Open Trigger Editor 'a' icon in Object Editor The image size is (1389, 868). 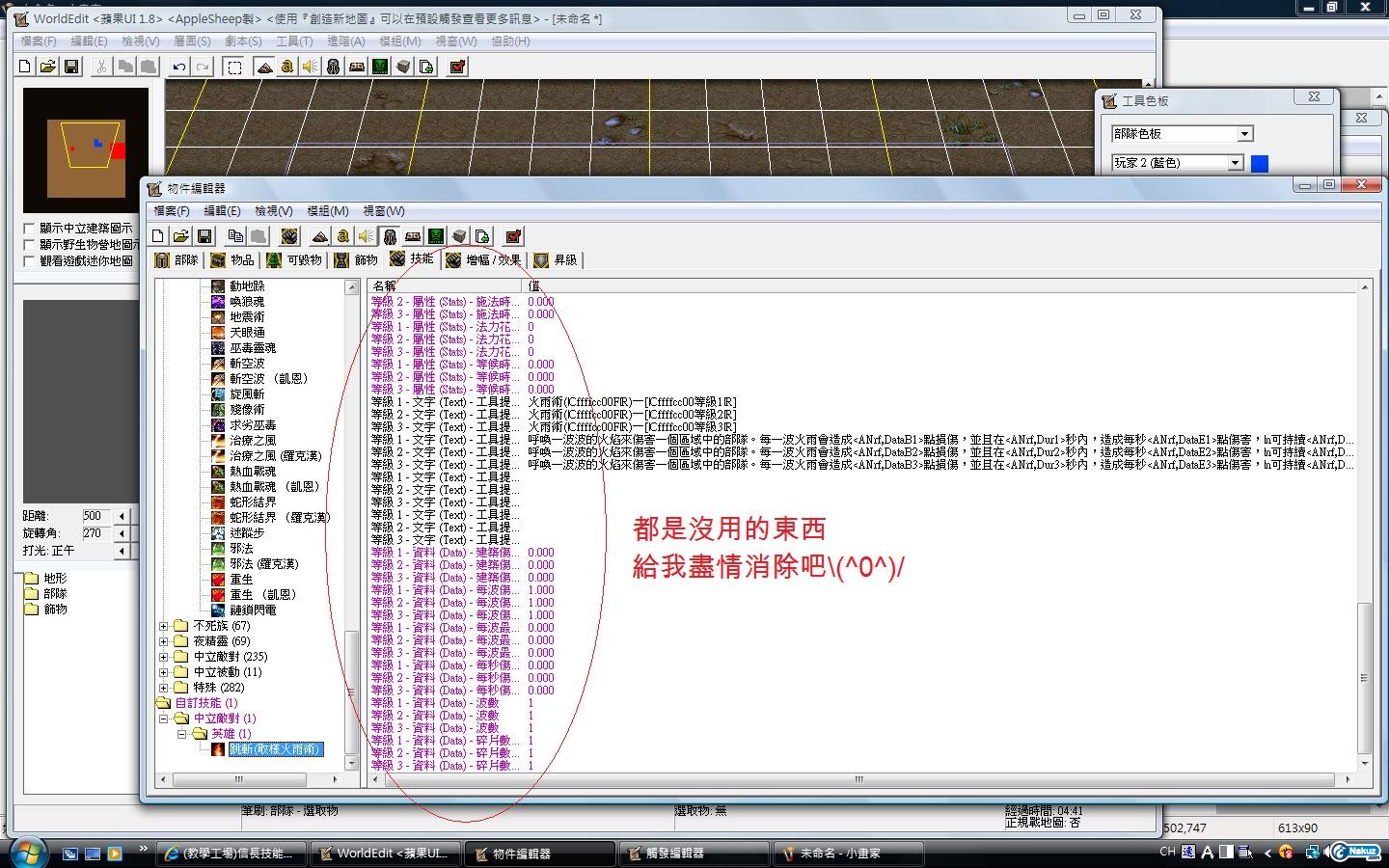click(x=342, y=236)
